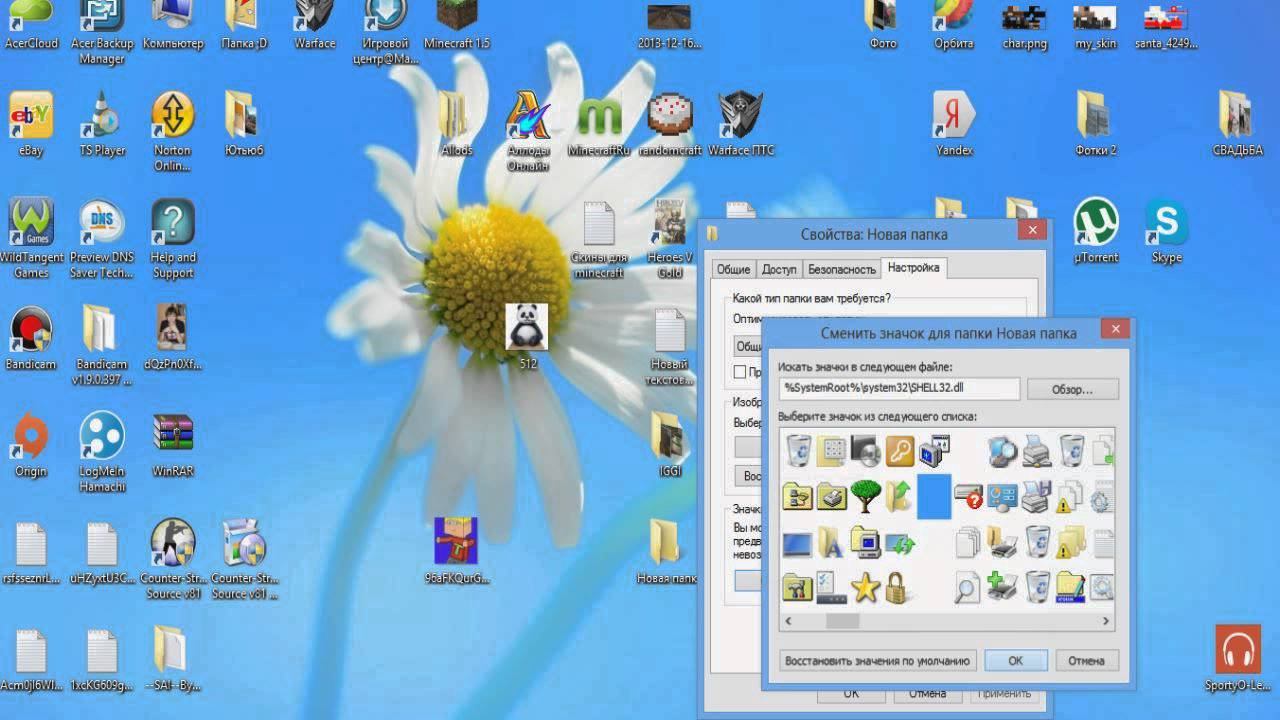
Task: Select the Minecraft 1.5 desktop icon
Action: coord(457,25)
